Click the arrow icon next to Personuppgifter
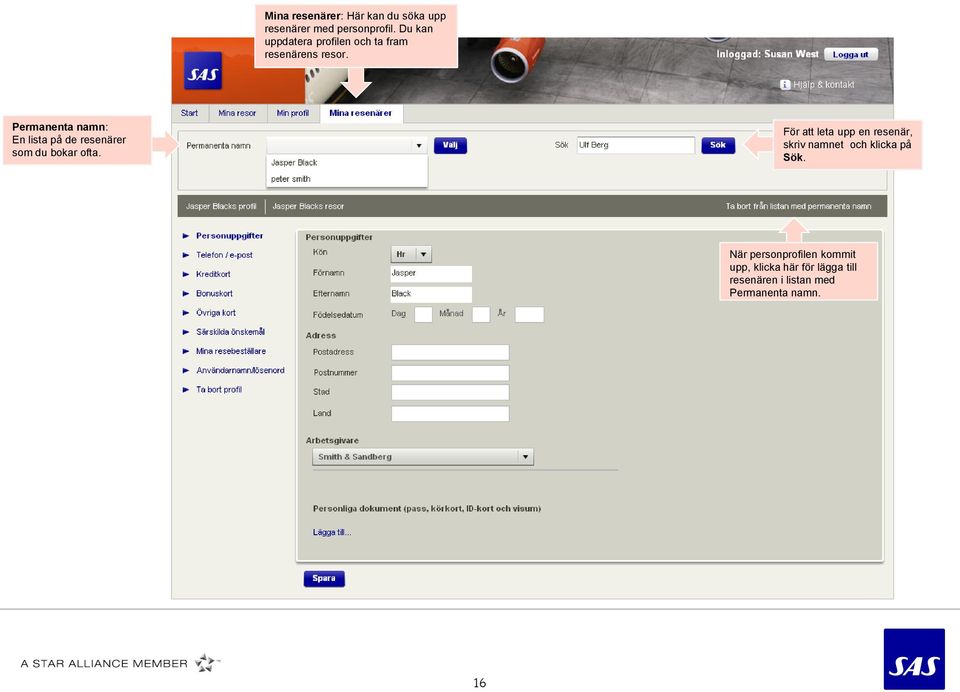This screenshot has height=692, width=960. pos(186,236)
